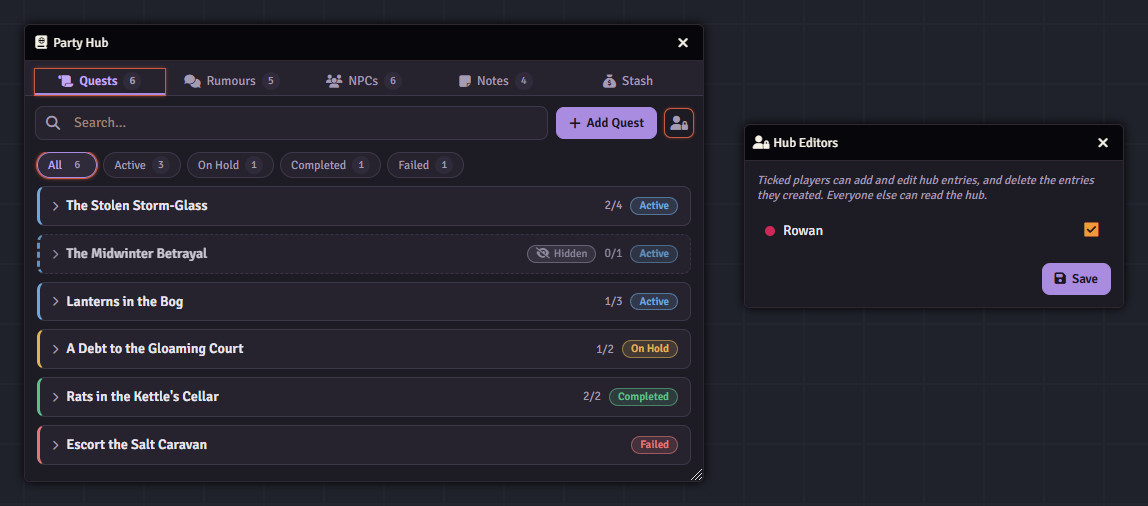Click the 2/4 progress on Stolen Storm-Glass

[614, 206]
